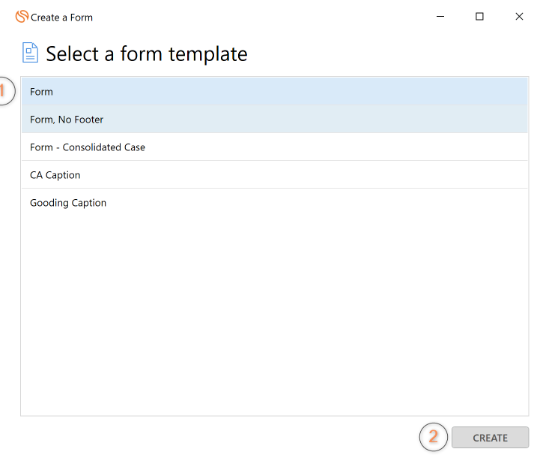This screenshot has height=456, width=541.
Task: Minimize the Create a Form window
Action: (x=440, y=16)
